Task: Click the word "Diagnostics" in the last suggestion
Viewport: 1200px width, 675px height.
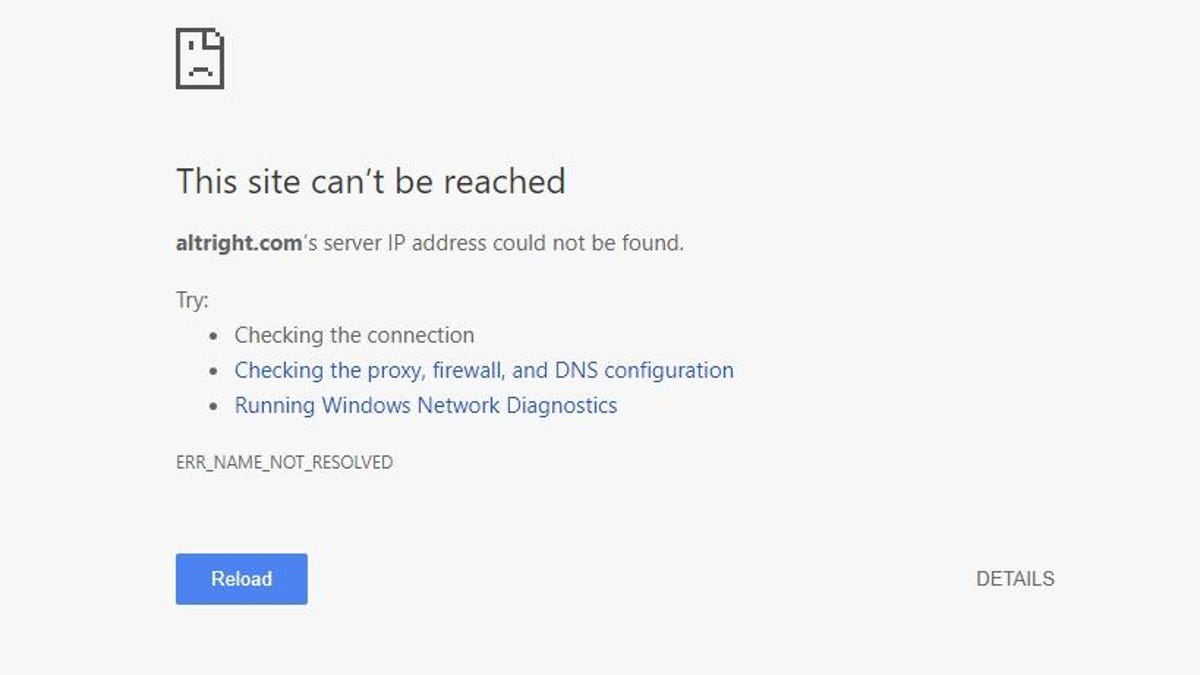Action: pyautogui.click(x=561, y=406)
